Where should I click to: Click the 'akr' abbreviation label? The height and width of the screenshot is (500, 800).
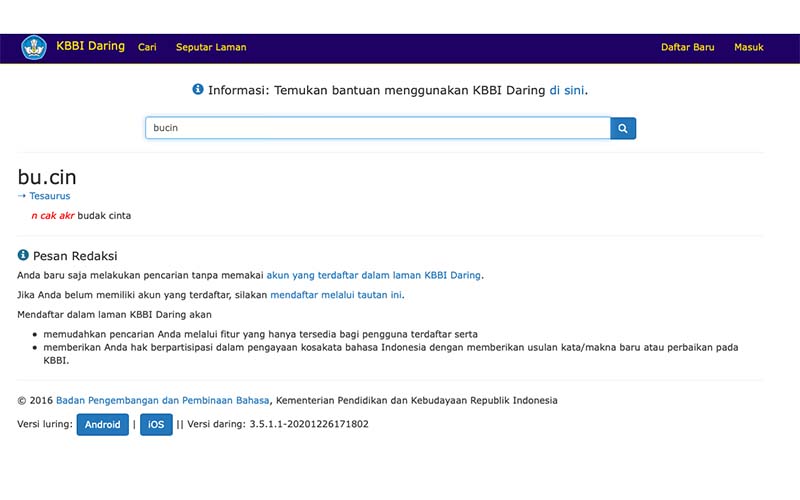coord(66,216)
